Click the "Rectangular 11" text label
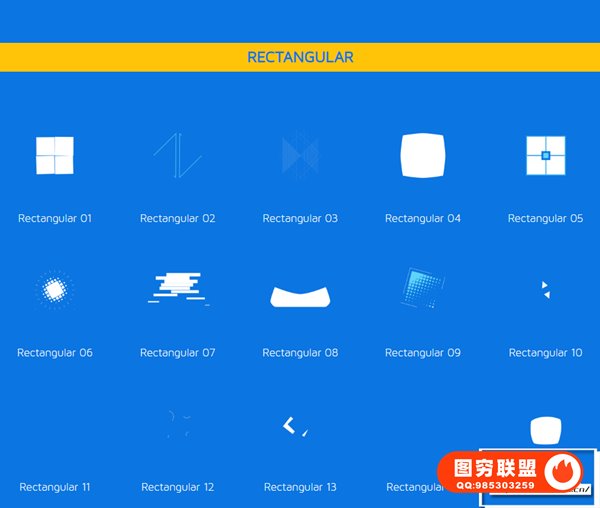The height and width of the screenshot is (508, 600). pyautogui.click(x=55, y=487)
